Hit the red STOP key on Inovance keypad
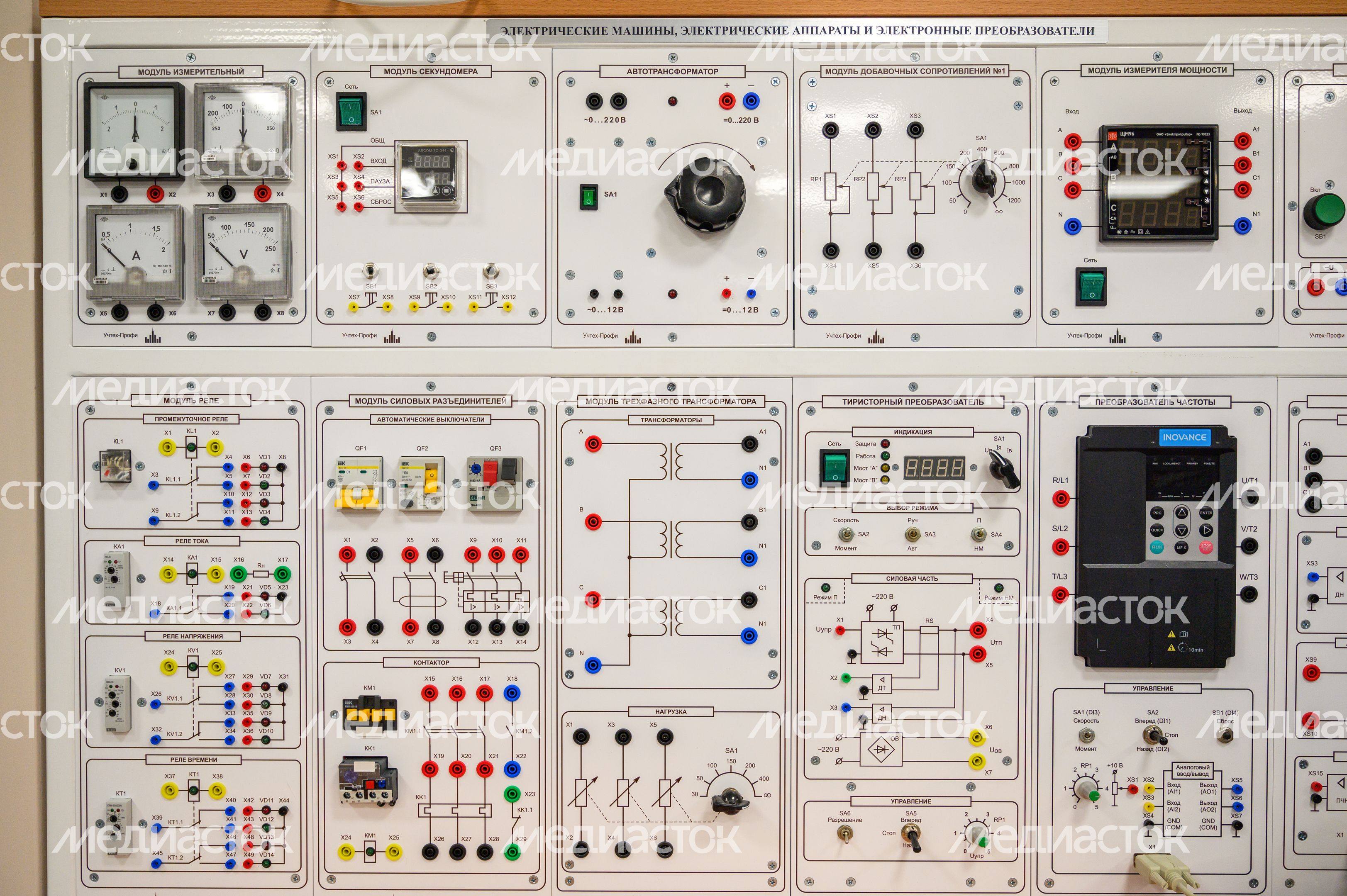Screen dimensions: 1347x896 (x=1206, y=547)
